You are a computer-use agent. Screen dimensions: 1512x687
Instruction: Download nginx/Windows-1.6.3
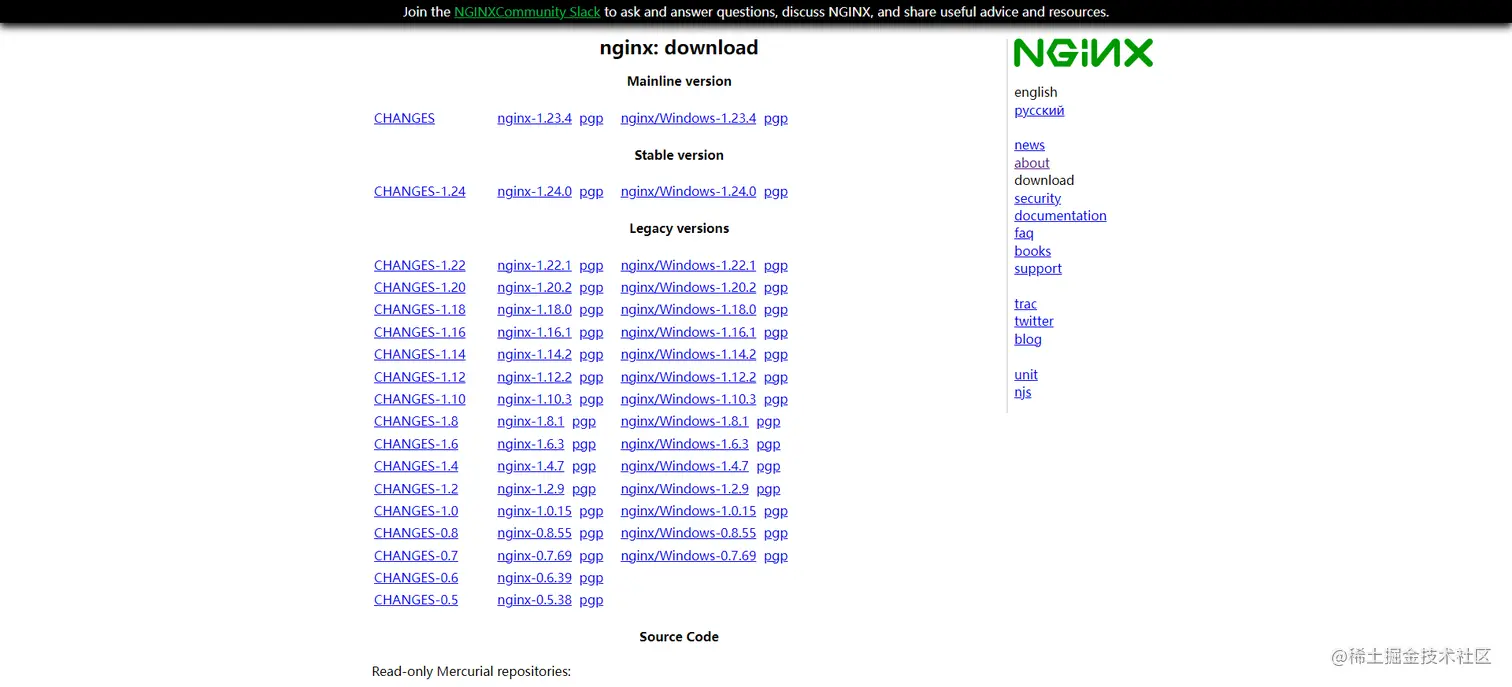click(684, 444)
